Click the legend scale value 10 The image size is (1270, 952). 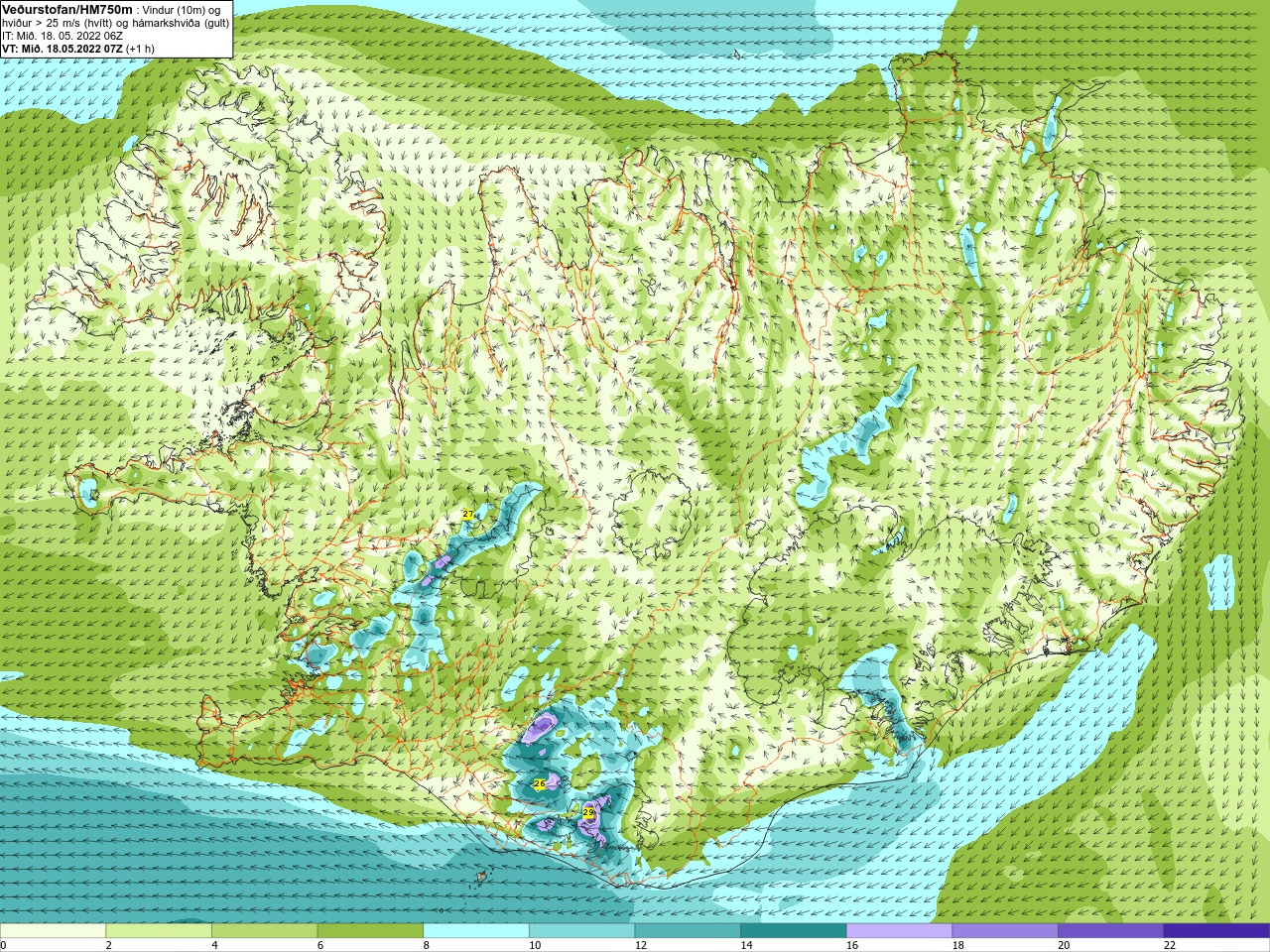click(x=535, y=945)
